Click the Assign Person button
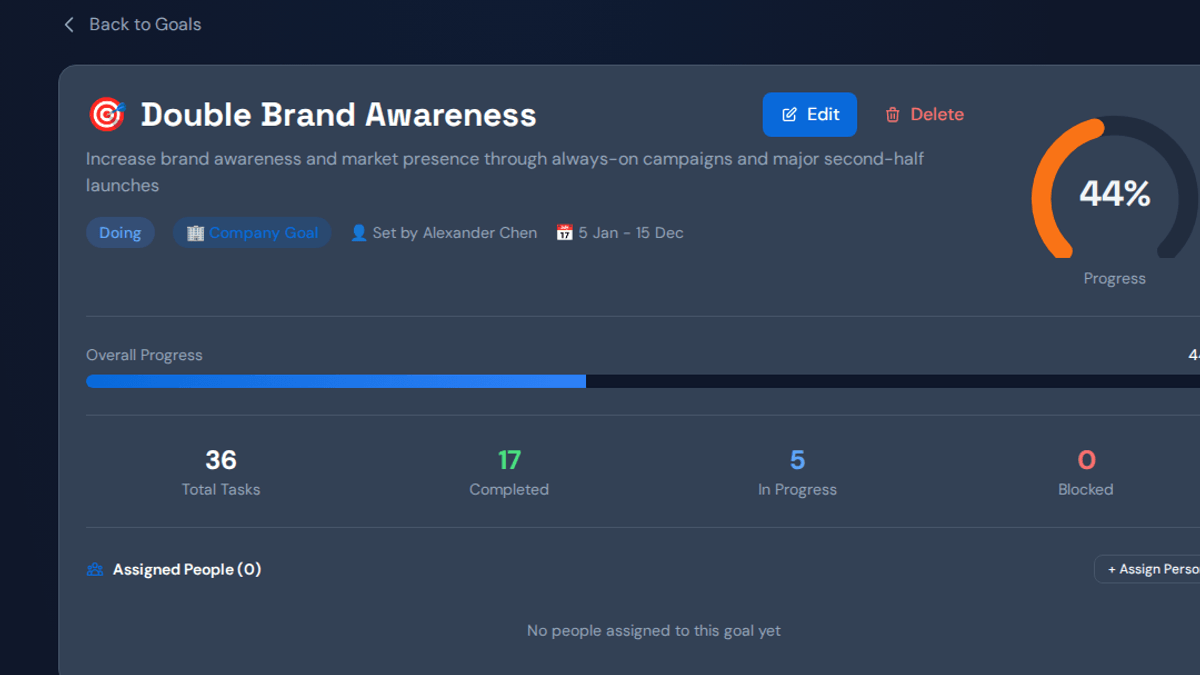 [1148, 569]
